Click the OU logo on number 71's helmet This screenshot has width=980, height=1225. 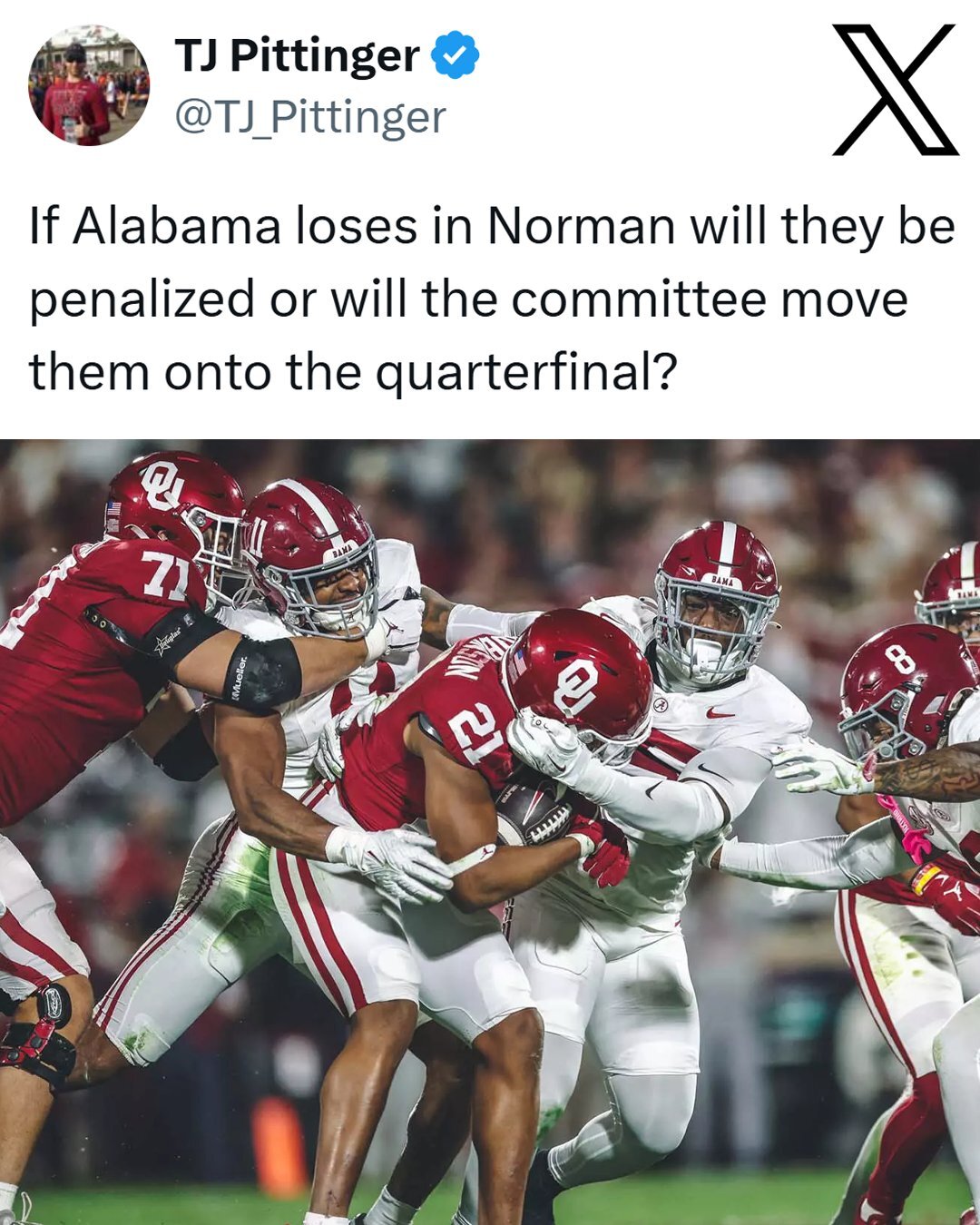click(162, 485)
